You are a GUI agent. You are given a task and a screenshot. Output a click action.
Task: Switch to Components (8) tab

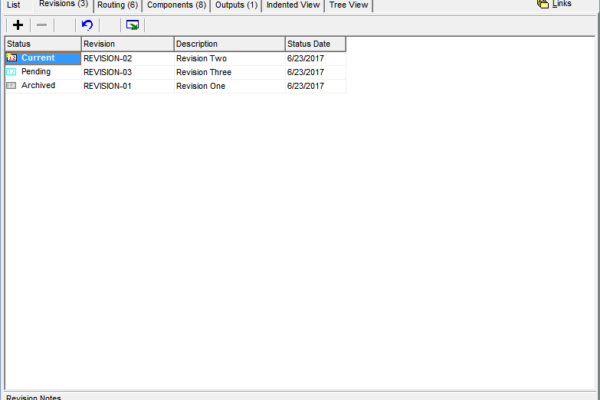coord(176,5)
